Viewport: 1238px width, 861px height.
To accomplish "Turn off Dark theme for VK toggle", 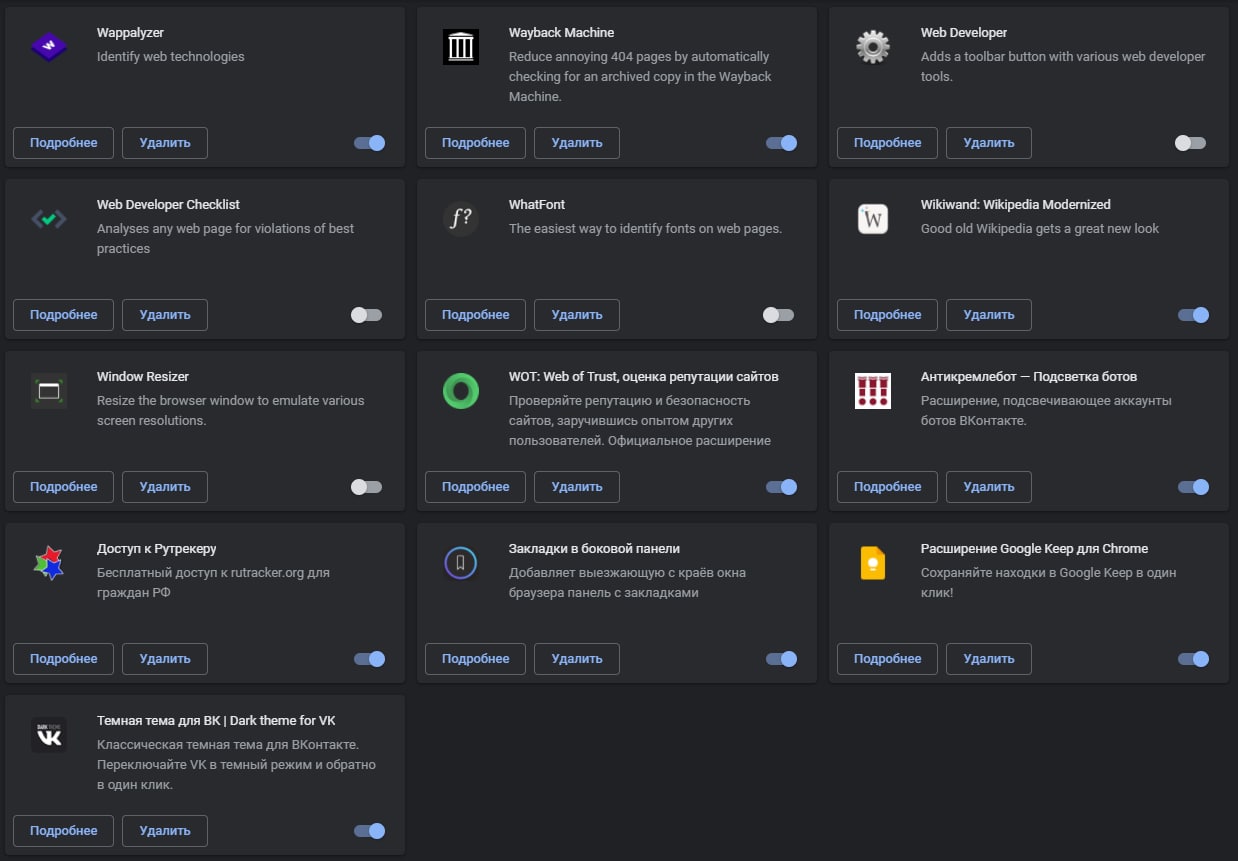I will point(369,831).
